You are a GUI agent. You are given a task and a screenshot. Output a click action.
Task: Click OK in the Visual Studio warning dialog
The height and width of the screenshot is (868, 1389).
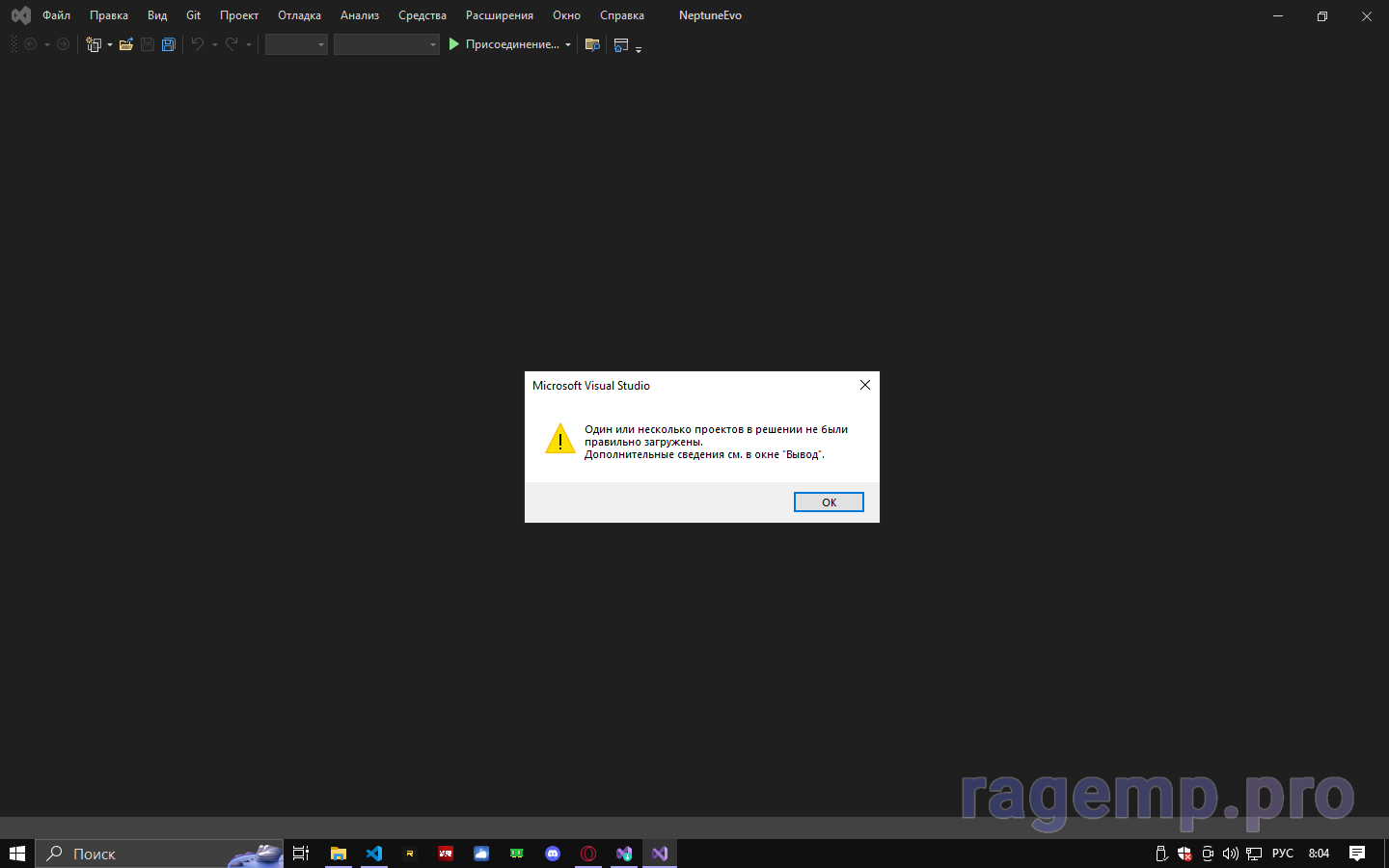point(829,502)
